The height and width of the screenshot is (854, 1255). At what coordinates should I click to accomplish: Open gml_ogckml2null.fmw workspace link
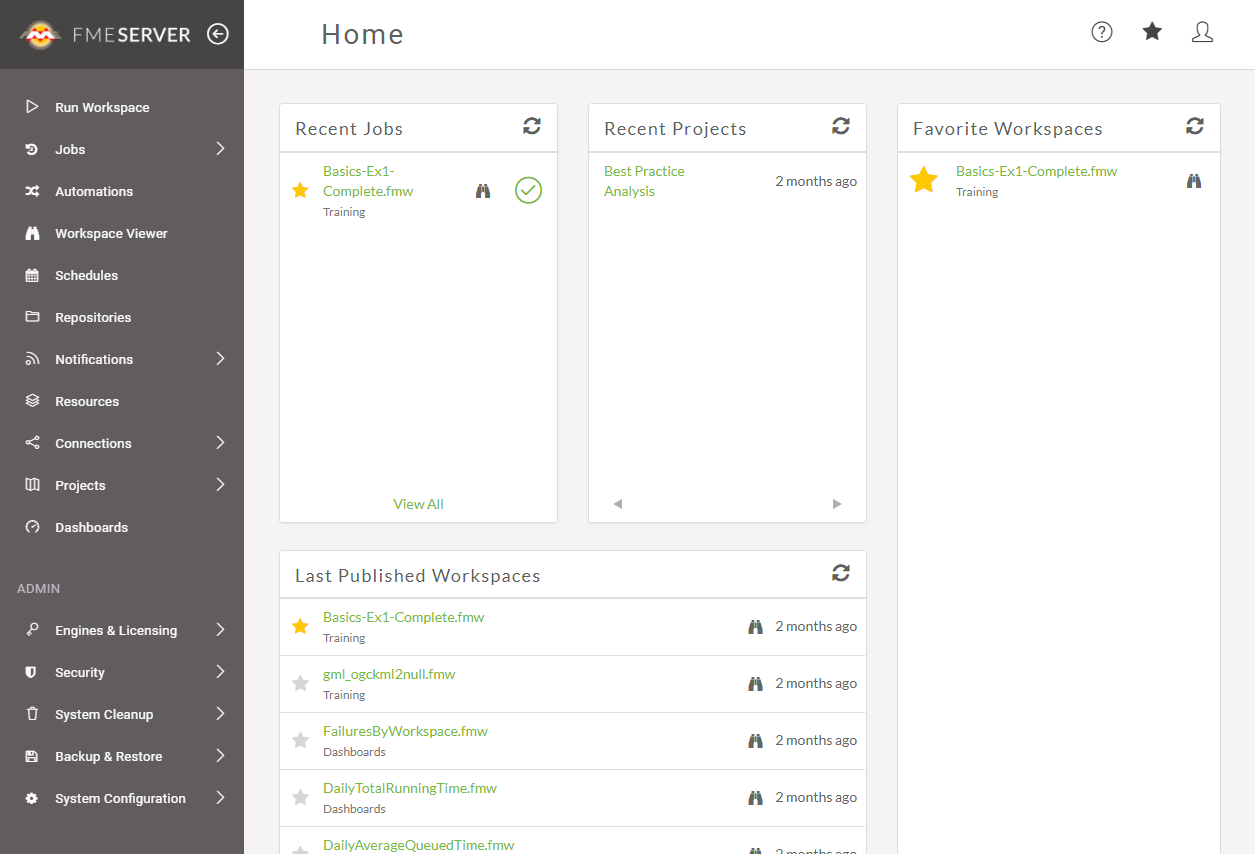click(389, 674)
